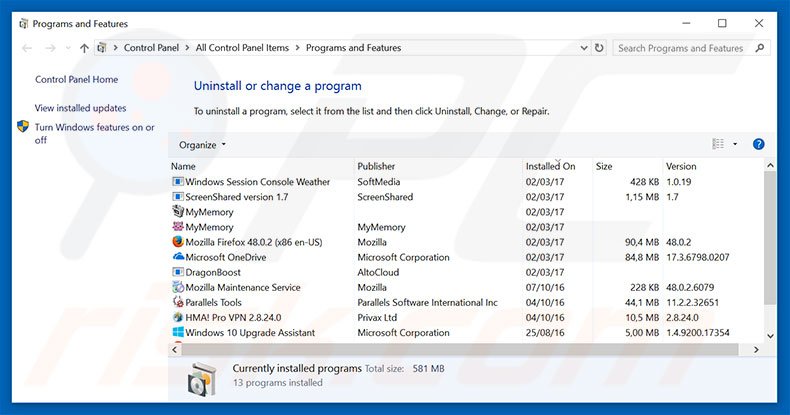Screen dimensions: 790x415
Task: Click the MyMemory icon with MyMemory publisher
Action: click(178, 227)
